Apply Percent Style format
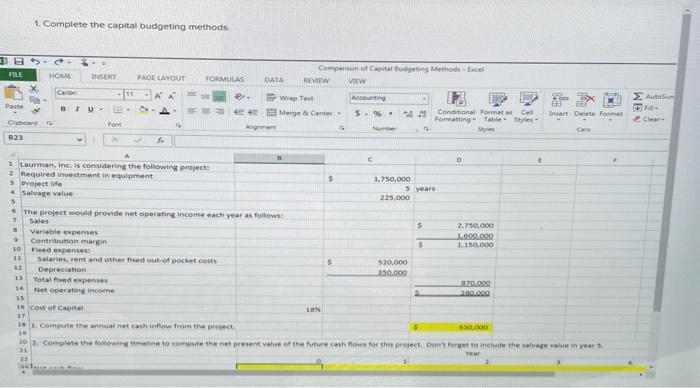This screenshot has width=700, height=388. (x=377, y=114)
